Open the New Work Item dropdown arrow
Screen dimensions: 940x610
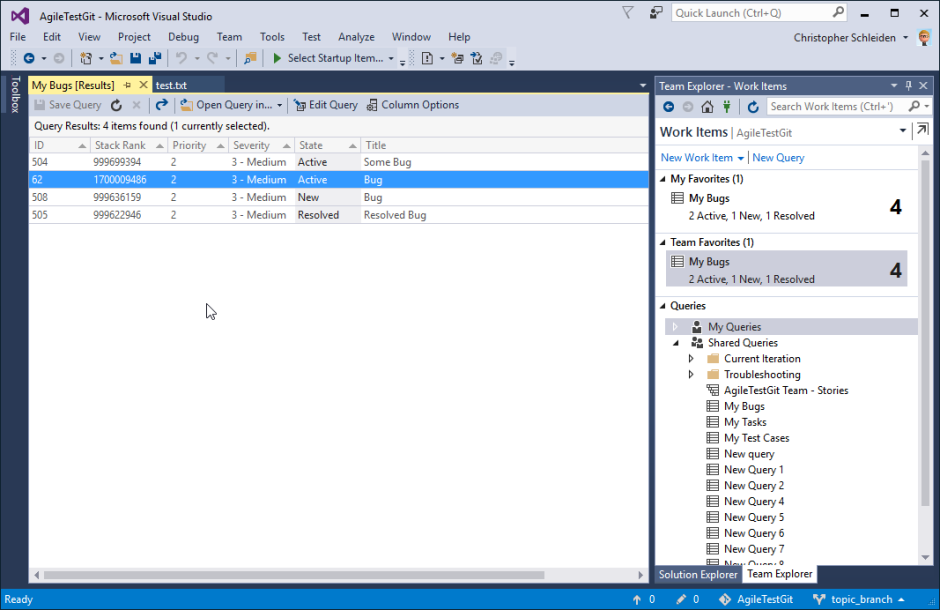741,158
